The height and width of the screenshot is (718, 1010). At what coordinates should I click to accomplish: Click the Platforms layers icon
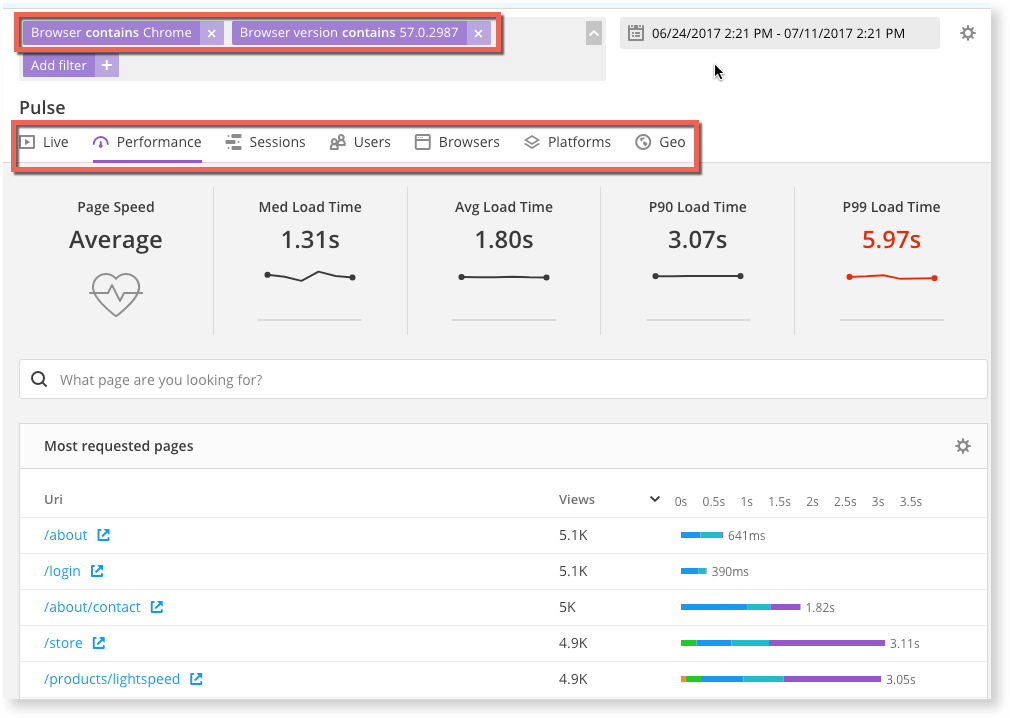tap(531, 141)
